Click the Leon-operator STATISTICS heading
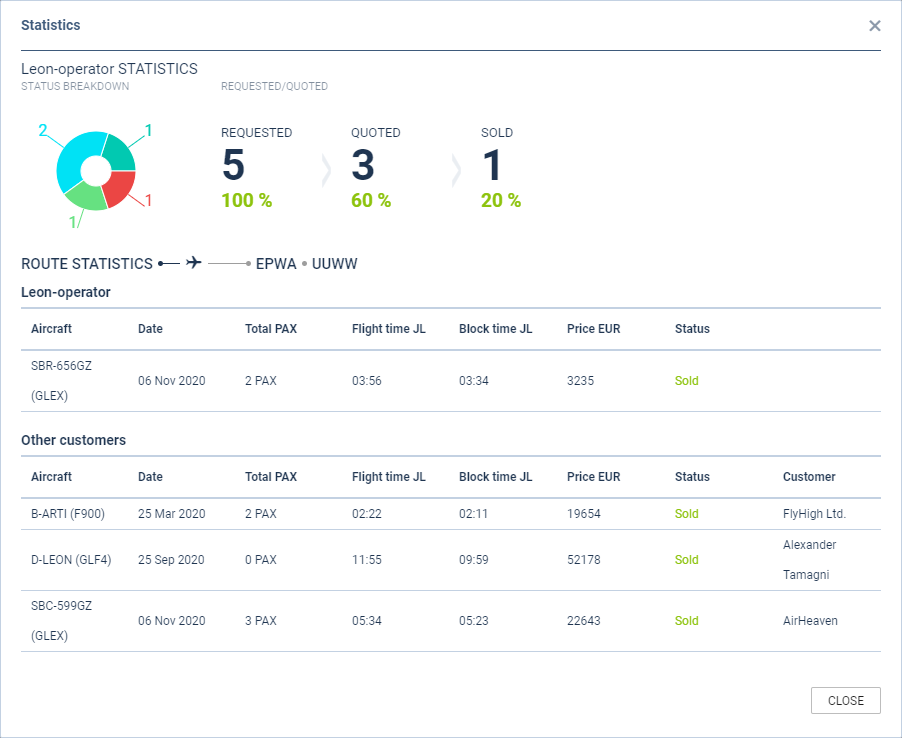Viewport: 902px width, 738px height. (x=109, y=69)
